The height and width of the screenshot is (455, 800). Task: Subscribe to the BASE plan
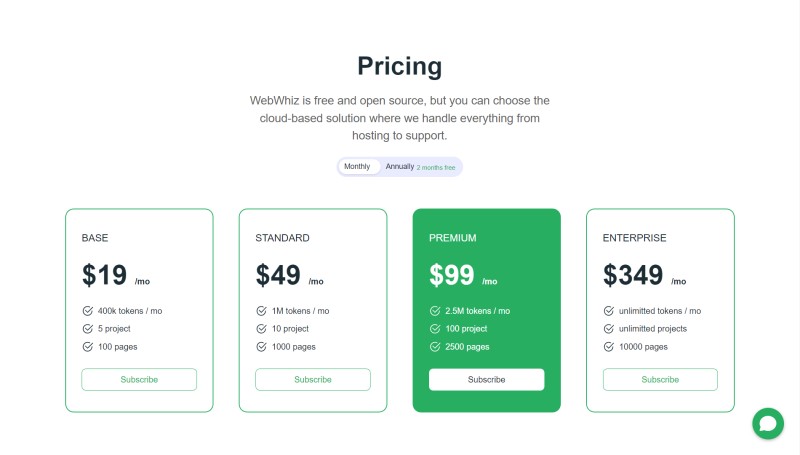(139, 380)
